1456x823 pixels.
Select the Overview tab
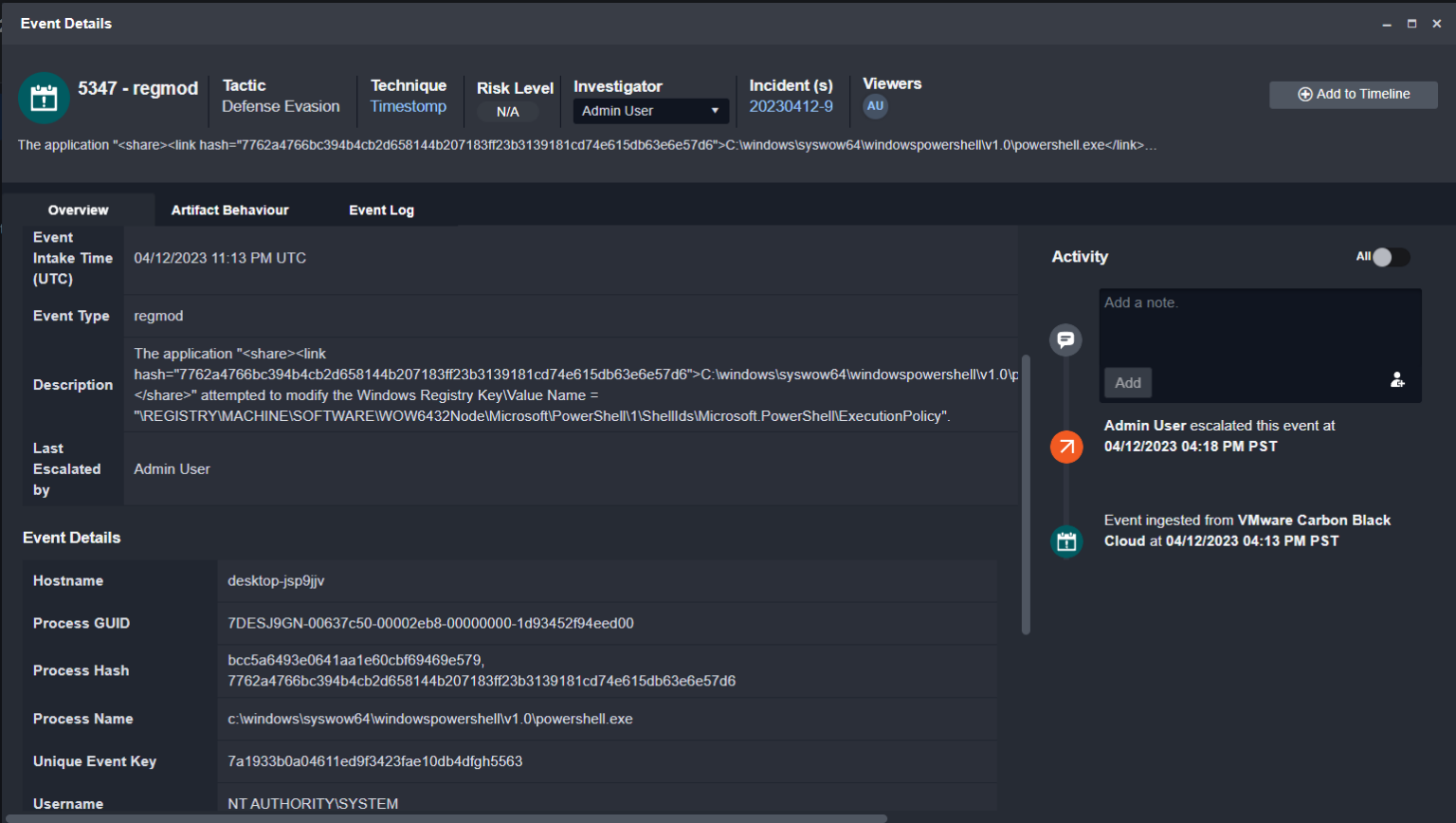tap(79, 210)
